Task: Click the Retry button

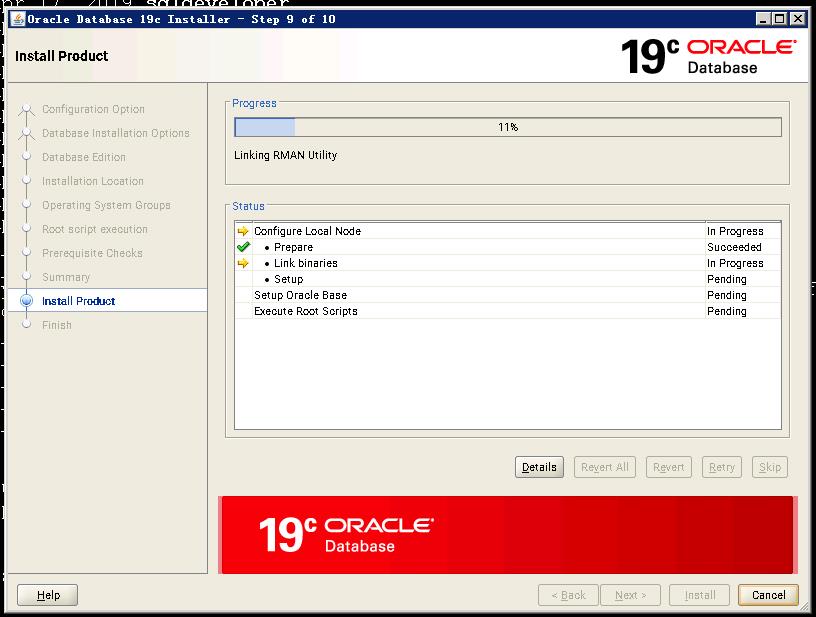Action: pyautogui.click(x=722, y=467)
